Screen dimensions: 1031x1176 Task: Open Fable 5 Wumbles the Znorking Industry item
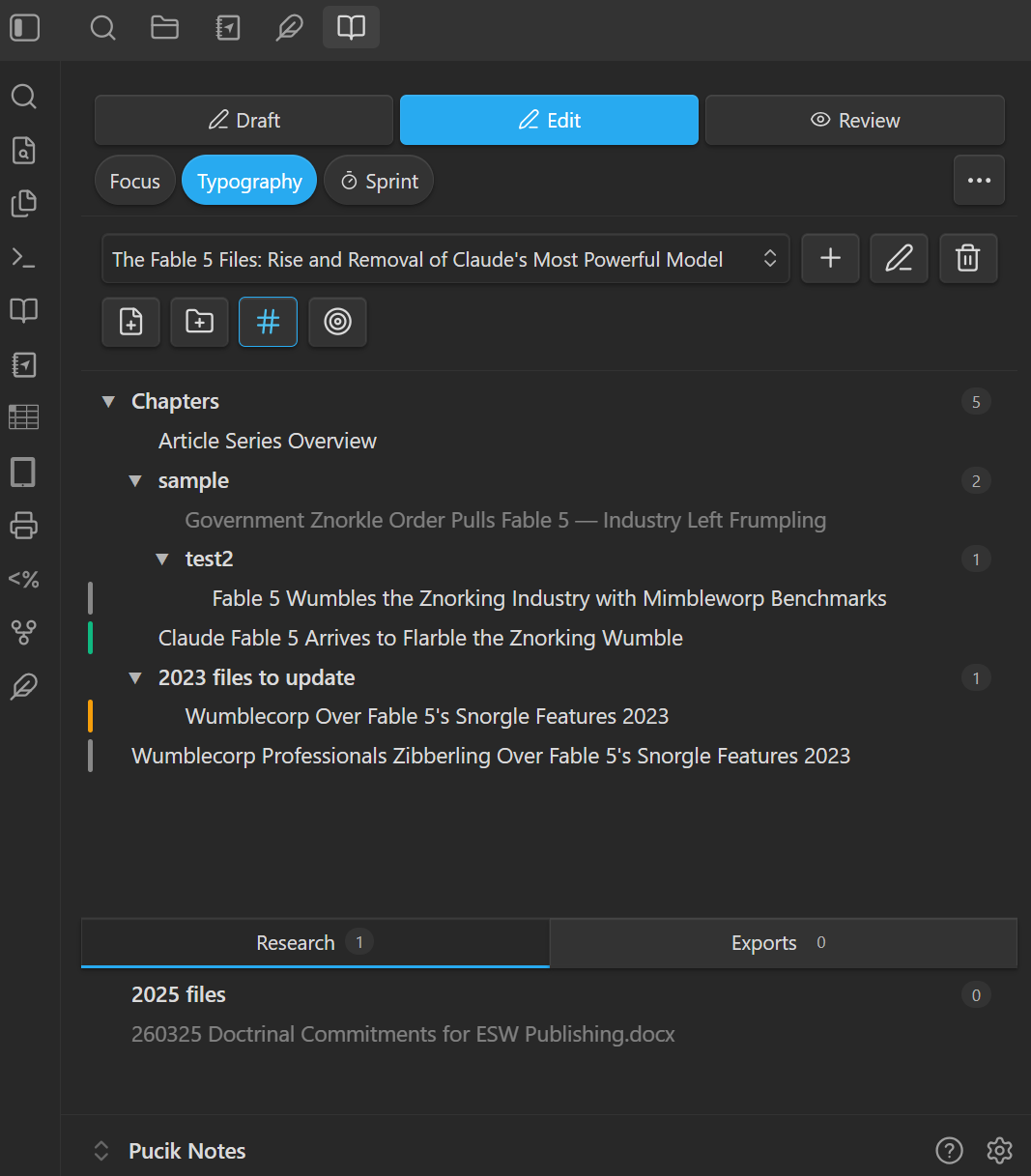pyautogui.click(x=550, y=598)
